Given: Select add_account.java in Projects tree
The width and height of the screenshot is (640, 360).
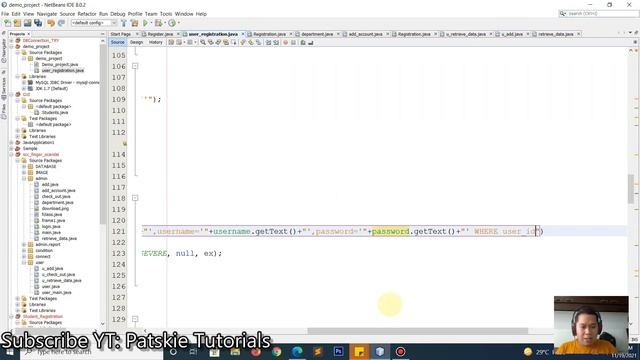Looking at the screenshot, I should [58, 191].
